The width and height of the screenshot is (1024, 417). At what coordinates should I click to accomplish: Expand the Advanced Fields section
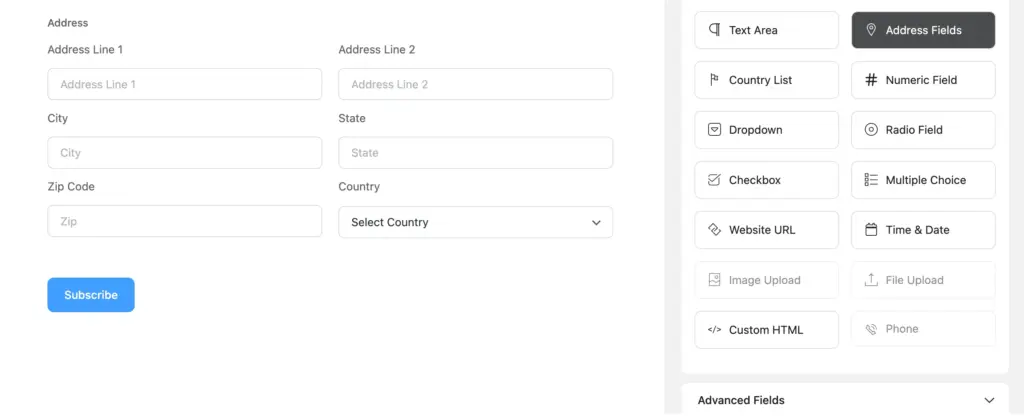click(x=989, y=400)
